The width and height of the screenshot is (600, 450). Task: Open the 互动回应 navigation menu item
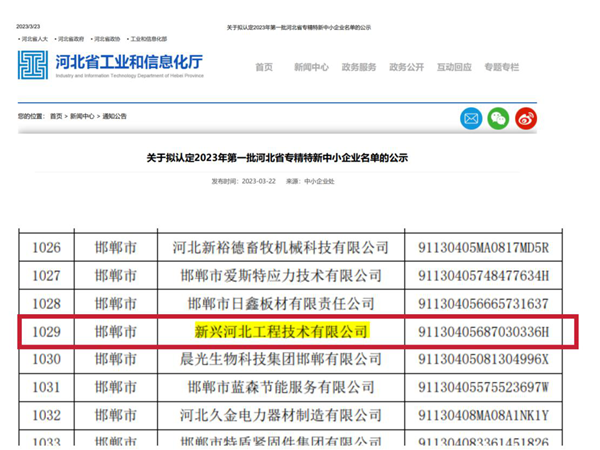(454, 67)
